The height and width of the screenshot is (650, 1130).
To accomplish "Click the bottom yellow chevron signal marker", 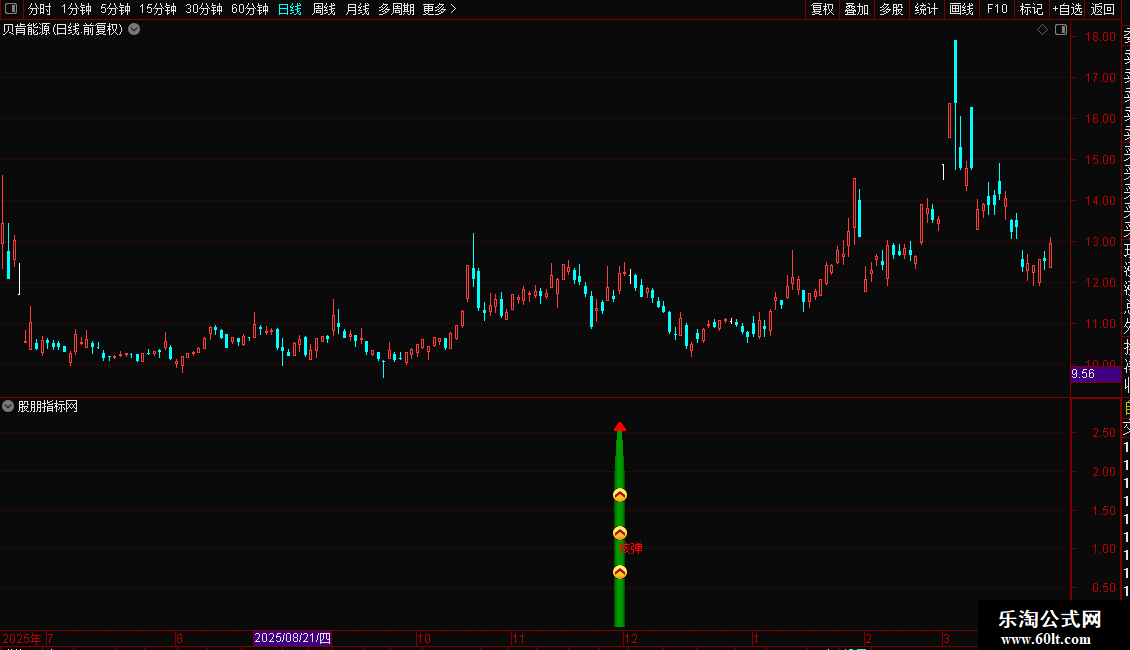I will 620,572.
